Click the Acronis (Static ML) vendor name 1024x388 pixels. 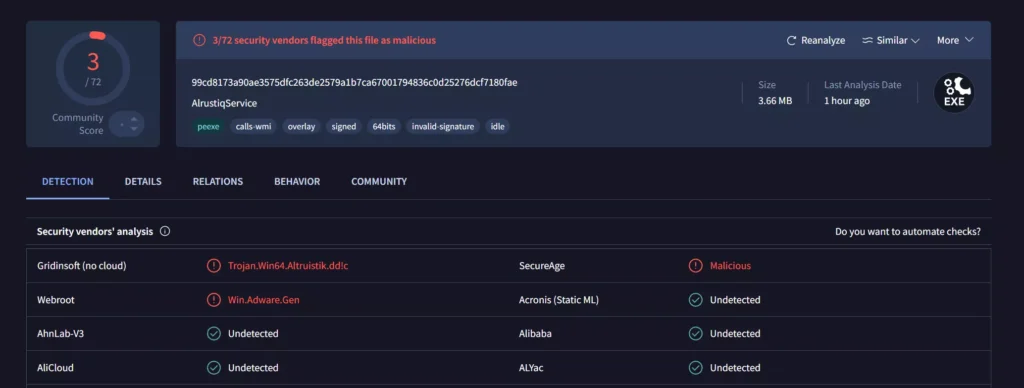[559, 300]
